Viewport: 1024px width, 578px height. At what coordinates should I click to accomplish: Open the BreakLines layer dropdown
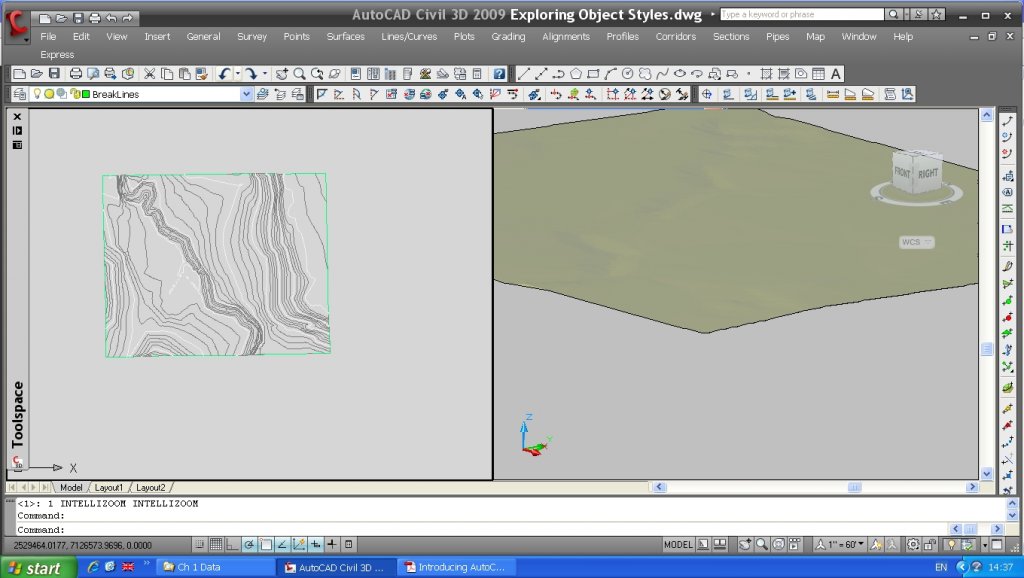pos(246,94)
